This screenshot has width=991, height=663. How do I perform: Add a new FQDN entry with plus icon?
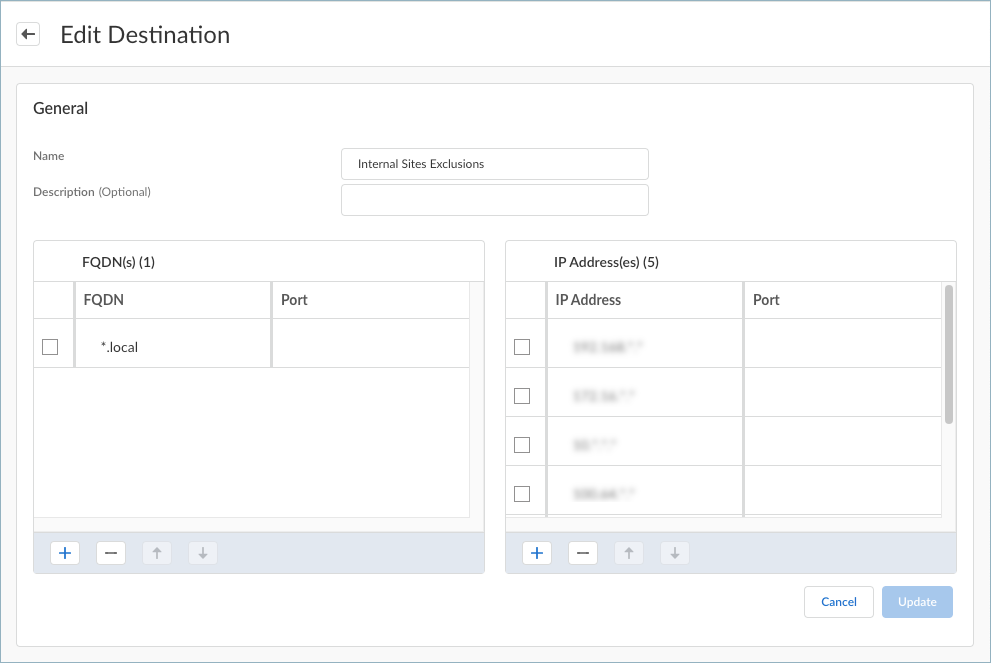pyautogui.click(x=65, y=553)
